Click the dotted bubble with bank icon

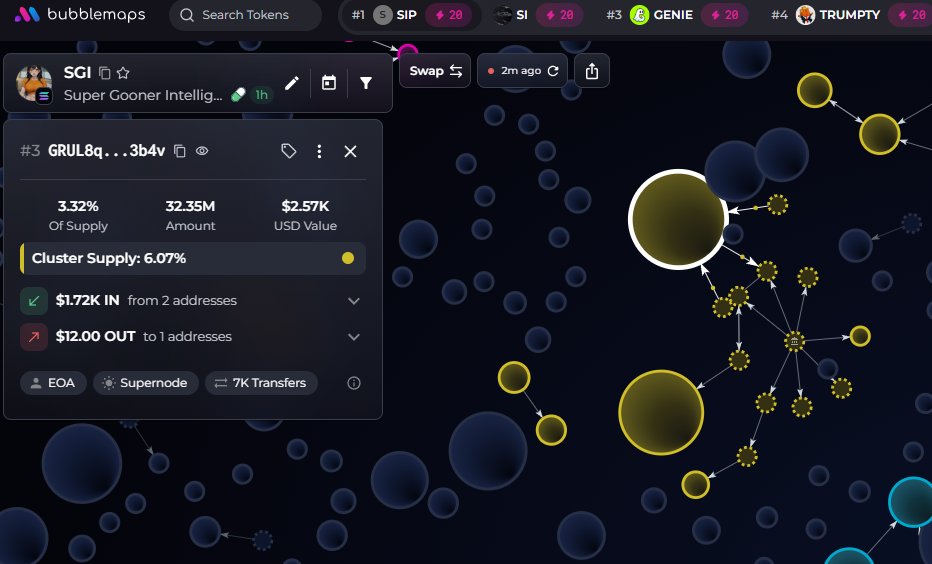coord(795,341)
